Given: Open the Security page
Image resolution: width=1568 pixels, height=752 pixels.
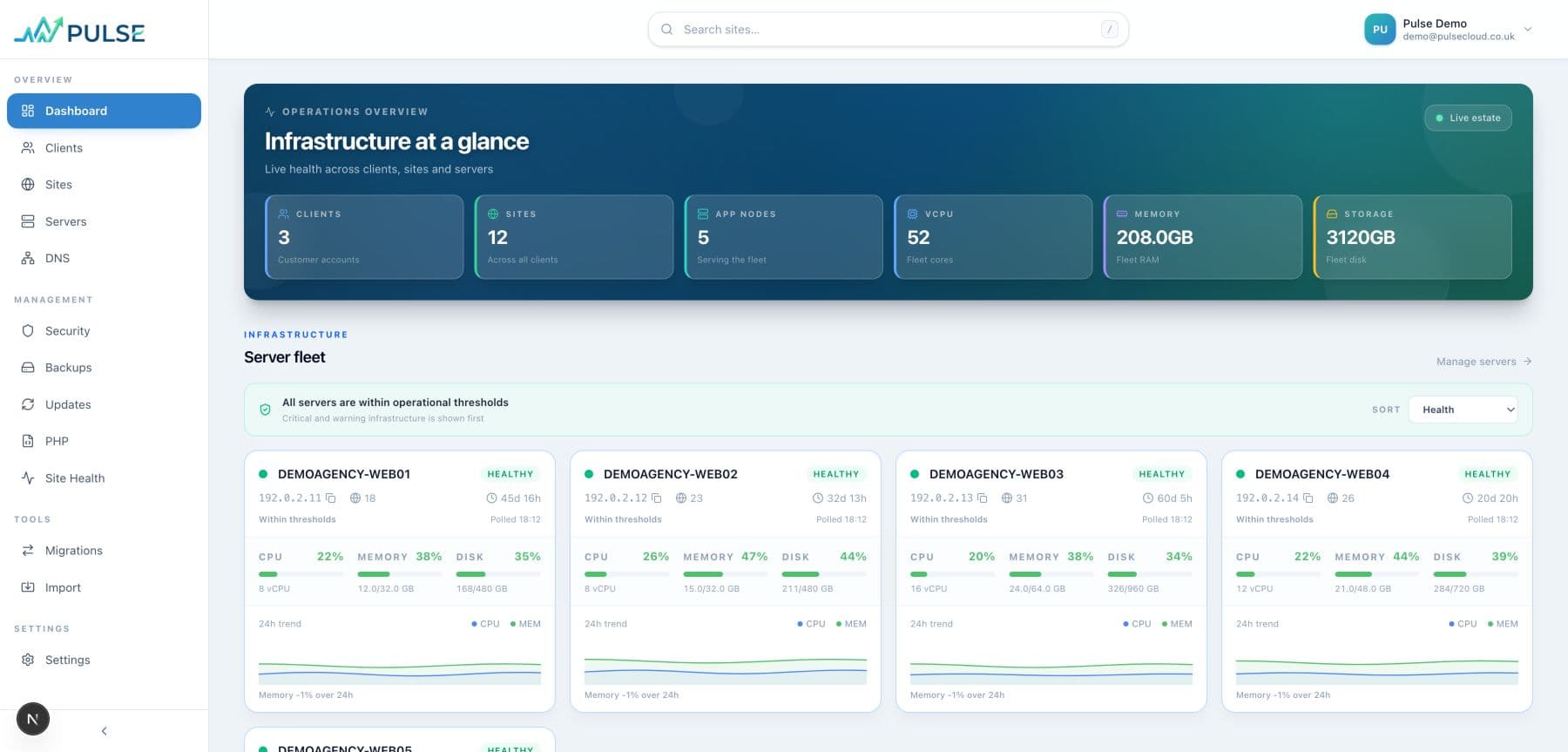Looking at the screenshot, I should [x=104, y=331].
